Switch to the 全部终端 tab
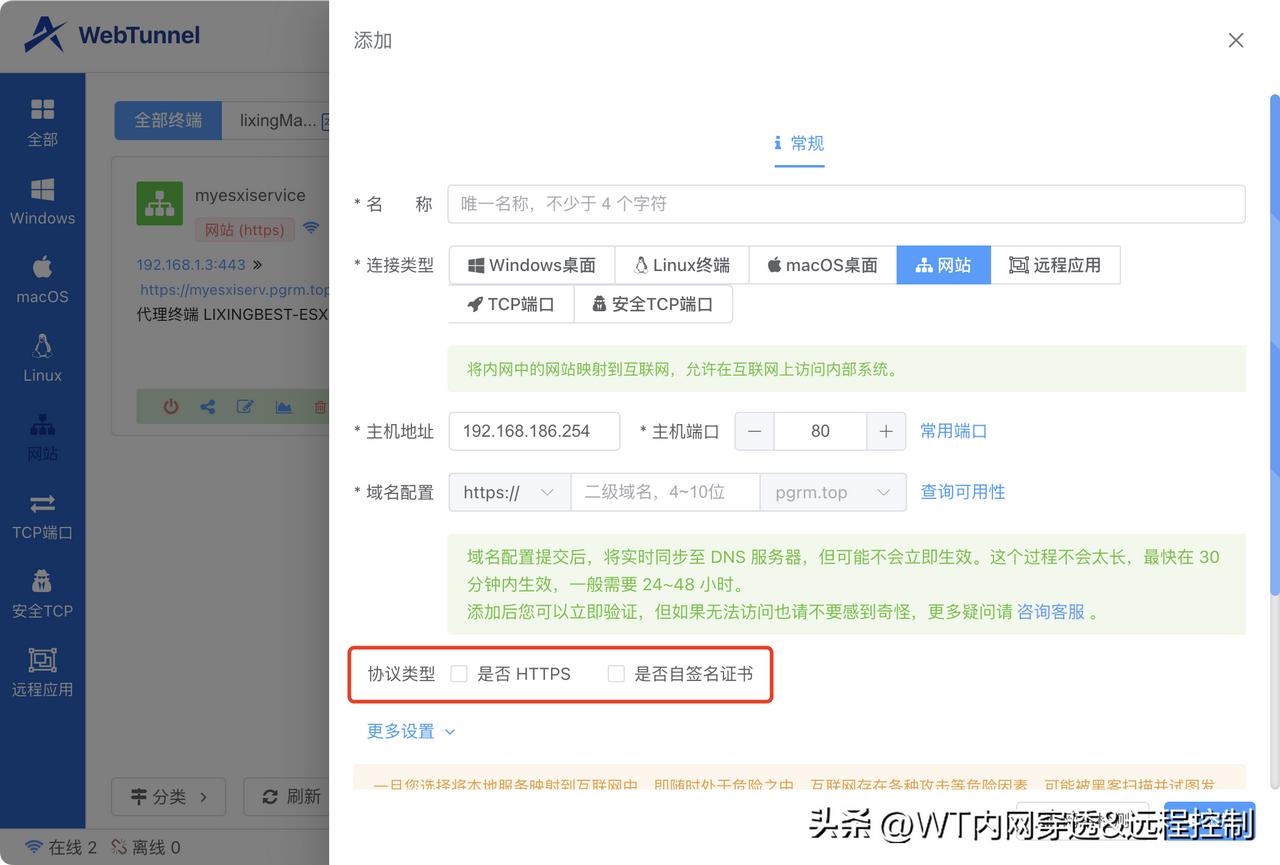Image resolution: width=1280 pixels, height=865 pixels. [x=168, y=119]
